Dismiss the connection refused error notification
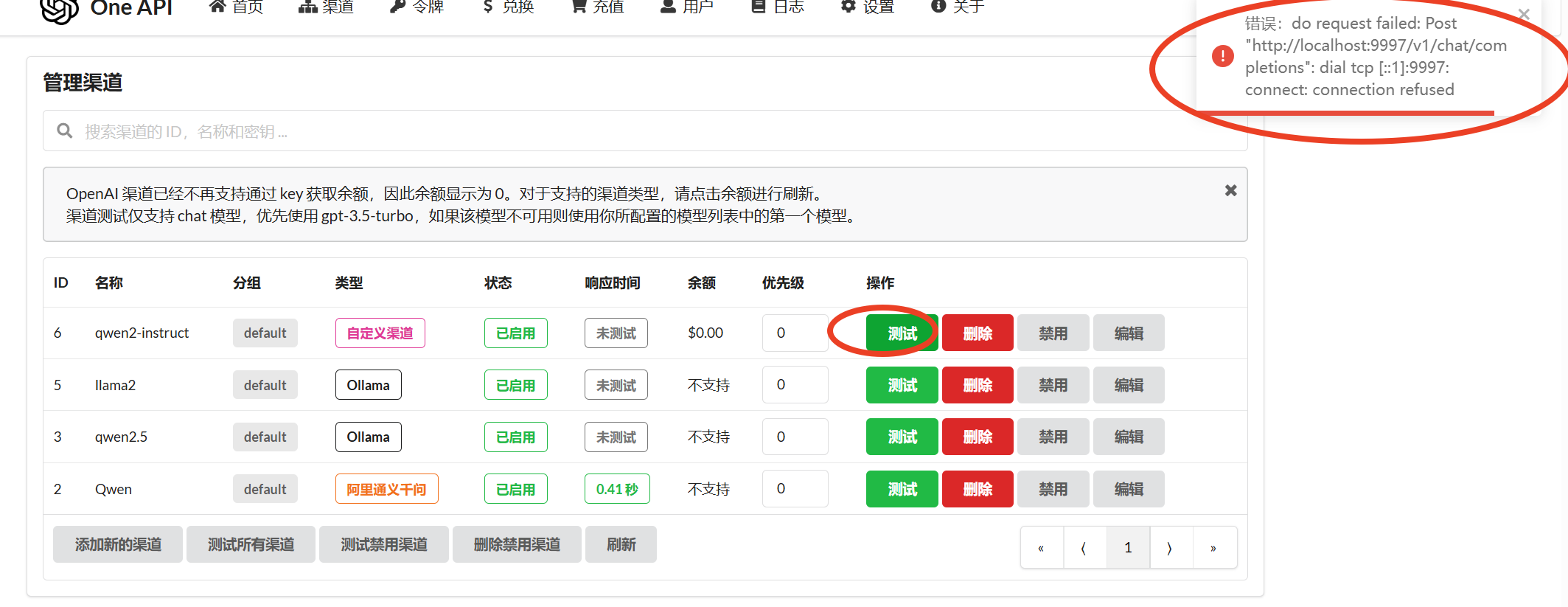 (1524, 14)
